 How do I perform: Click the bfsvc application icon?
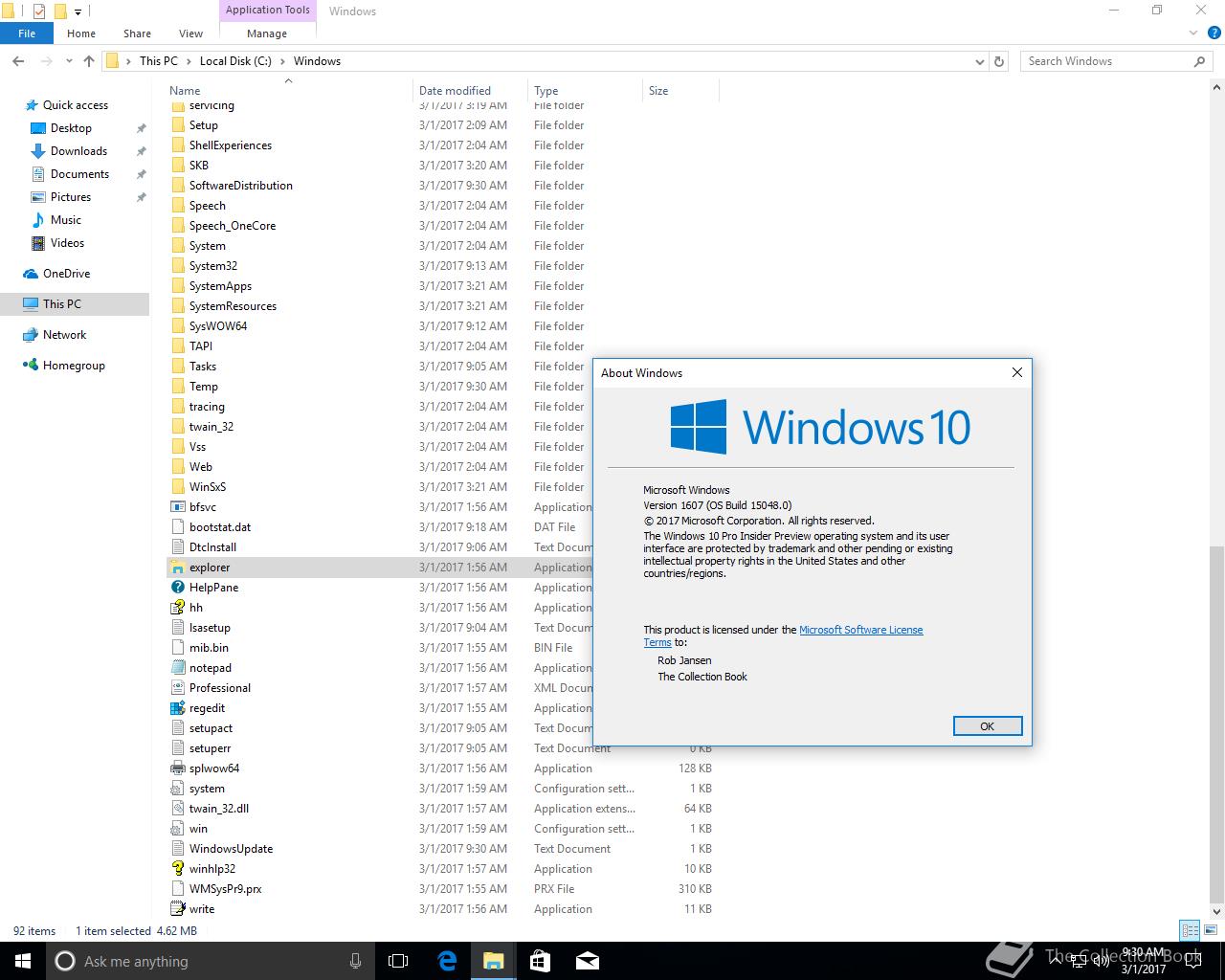(x=177, y=507)
